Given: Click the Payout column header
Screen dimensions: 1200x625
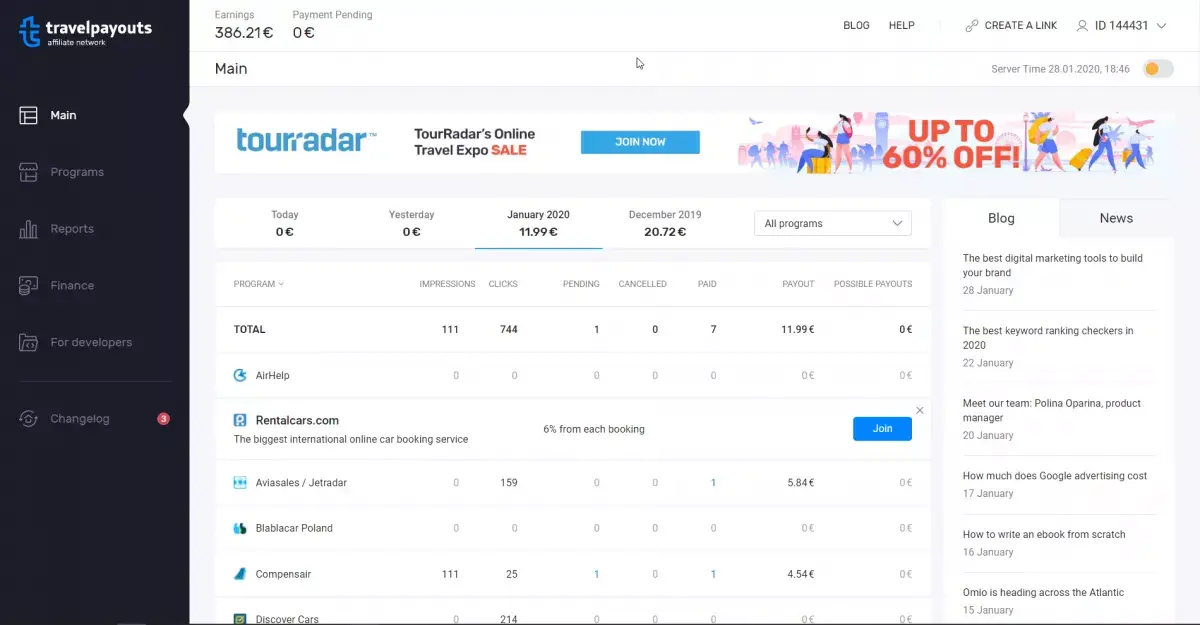Looking at the screenshot, I should (x=798, y=284).
